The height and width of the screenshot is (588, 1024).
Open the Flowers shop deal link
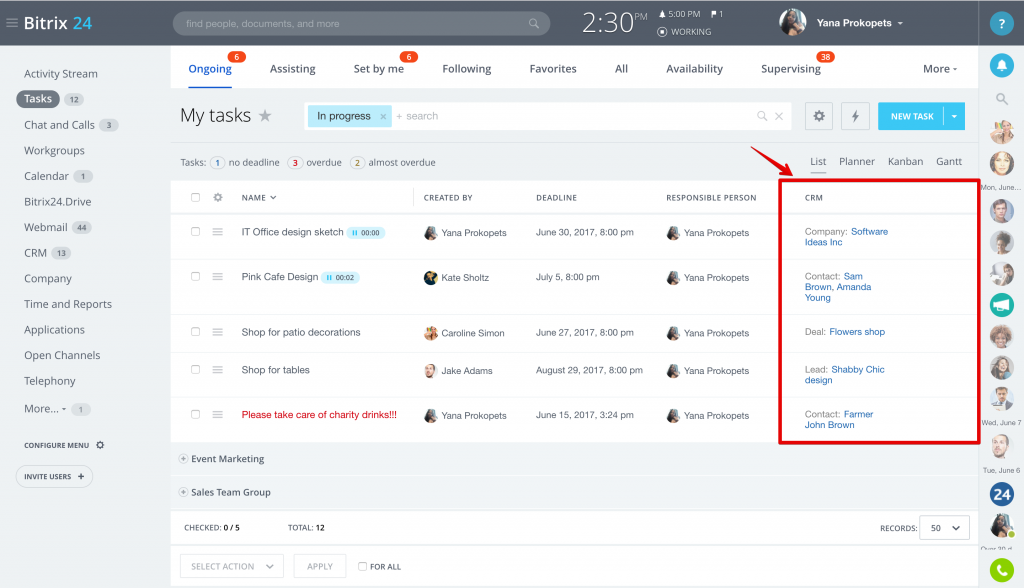(857, 332)
